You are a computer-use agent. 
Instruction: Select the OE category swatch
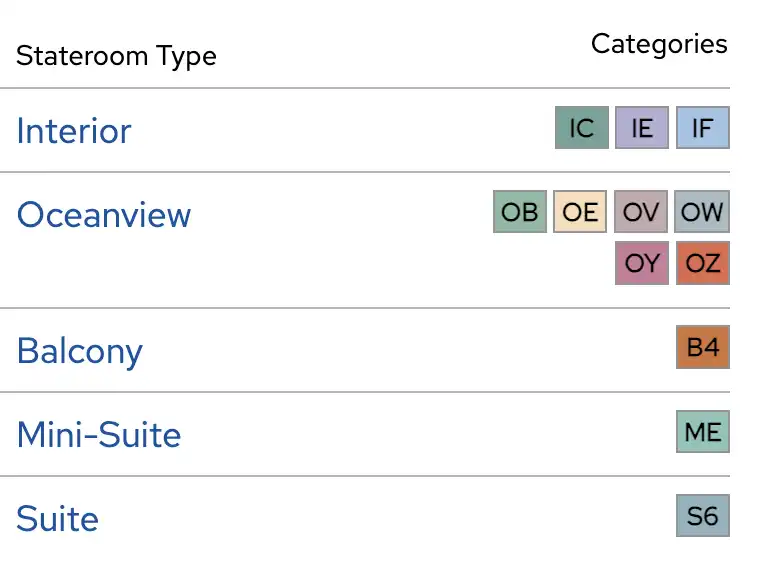click(x=580, y=212)
